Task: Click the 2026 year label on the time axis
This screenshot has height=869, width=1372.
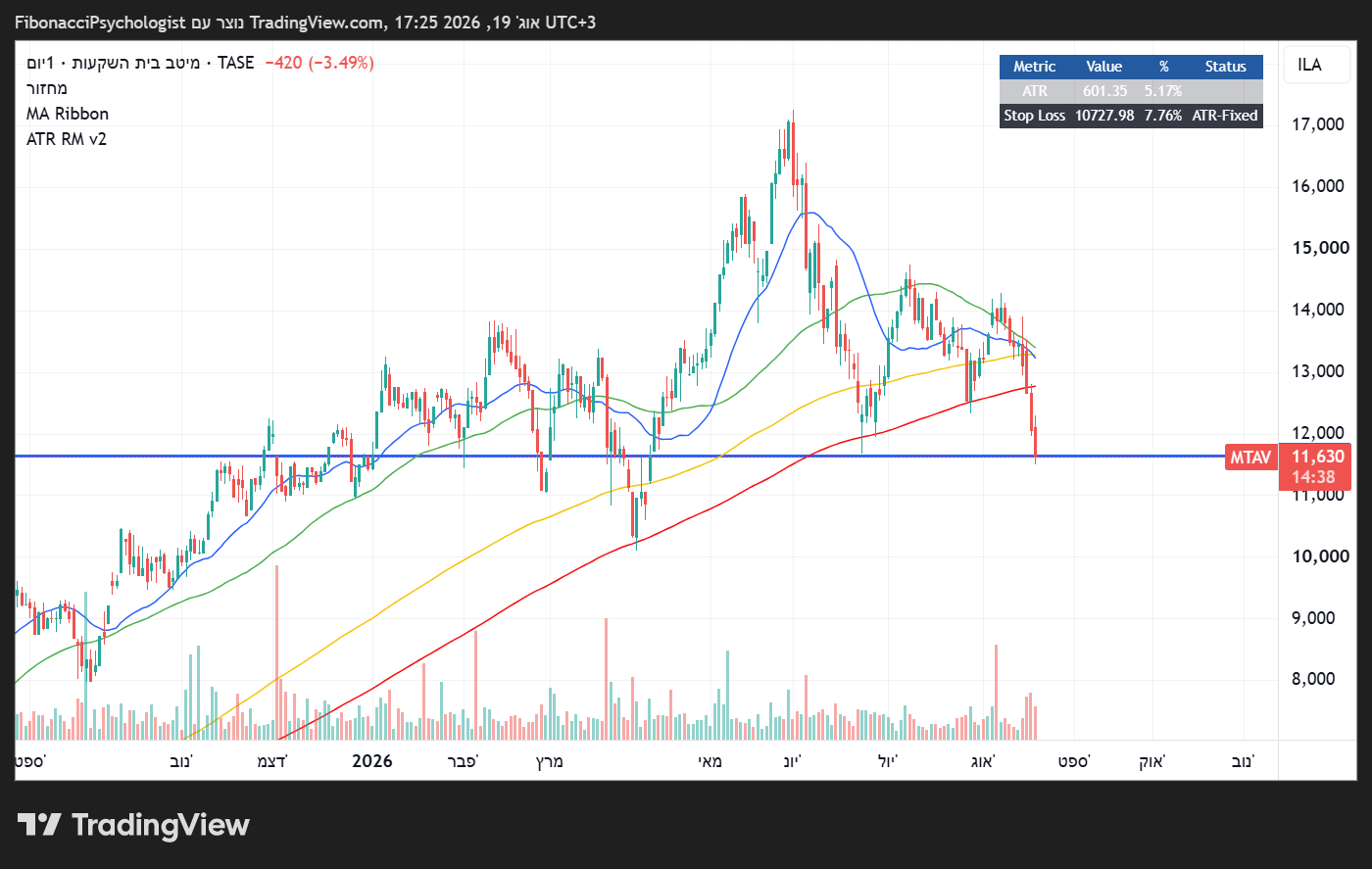Action: pyautogui.click(x=372, y=761)
